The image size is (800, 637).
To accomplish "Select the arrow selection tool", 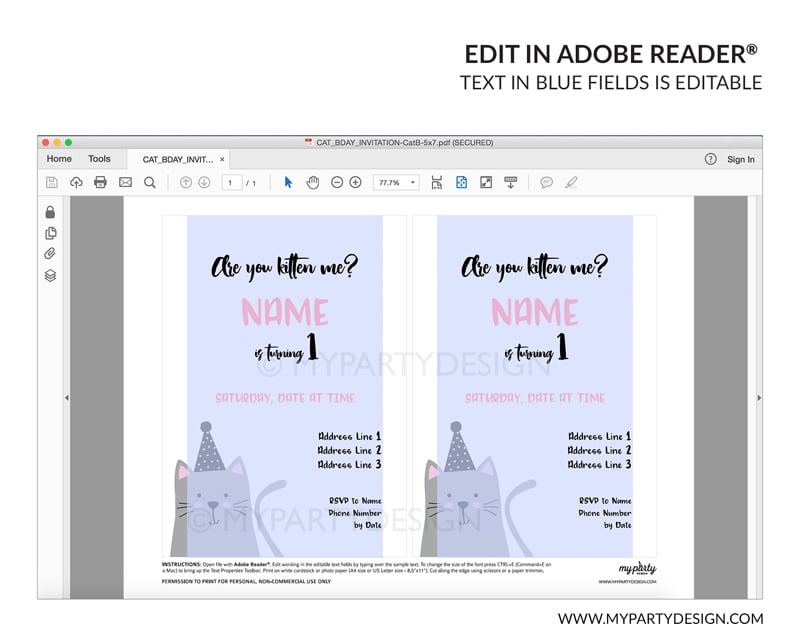I will 289,182.
